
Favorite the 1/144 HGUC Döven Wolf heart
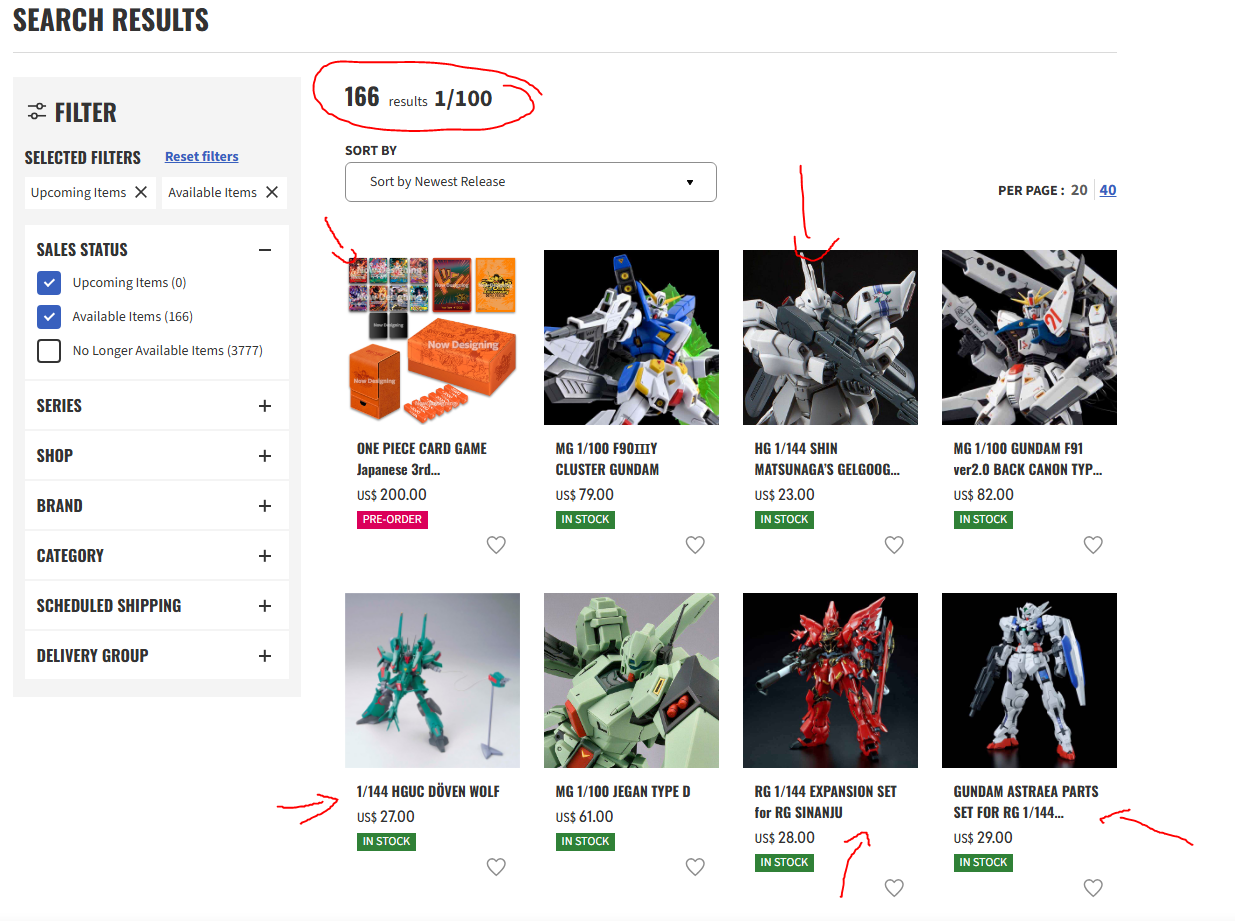pos(496,867)
